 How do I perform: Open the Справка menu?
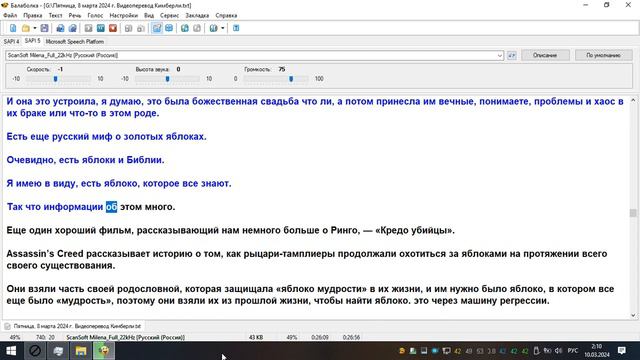[x=226, y=16]
